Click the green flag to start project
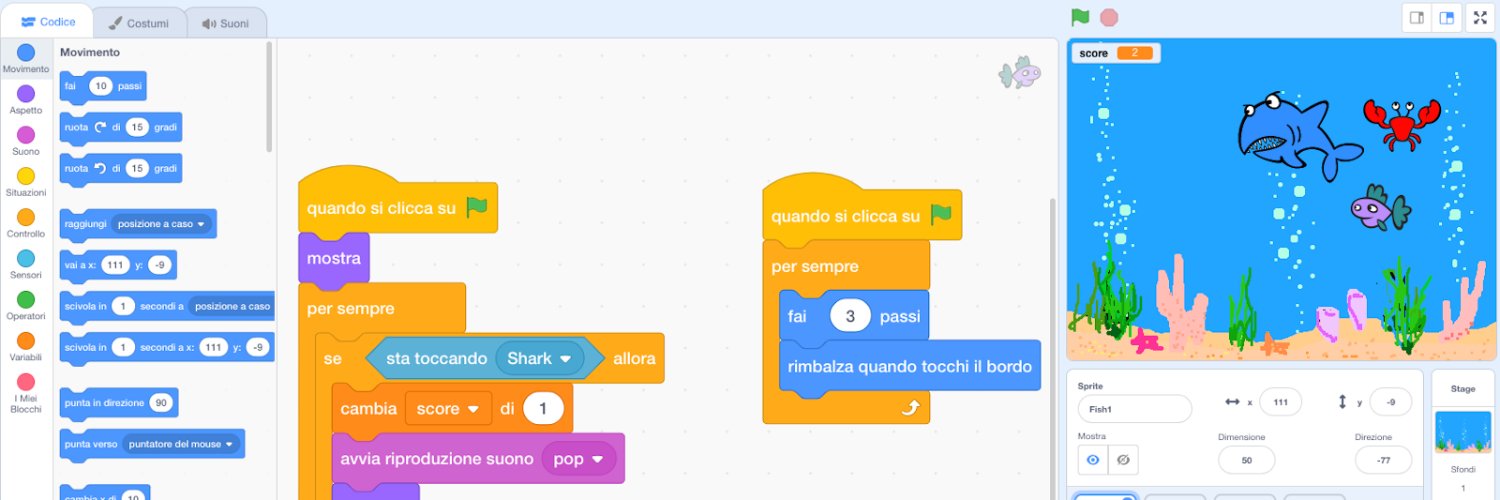1500x500 pixels. click(1080, 17)
